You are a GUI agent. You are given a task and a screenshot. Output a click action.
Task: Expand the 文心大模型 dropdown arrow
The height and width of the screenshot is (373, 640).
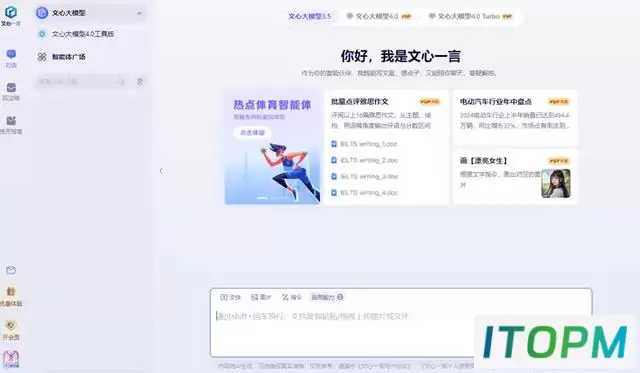139,13
